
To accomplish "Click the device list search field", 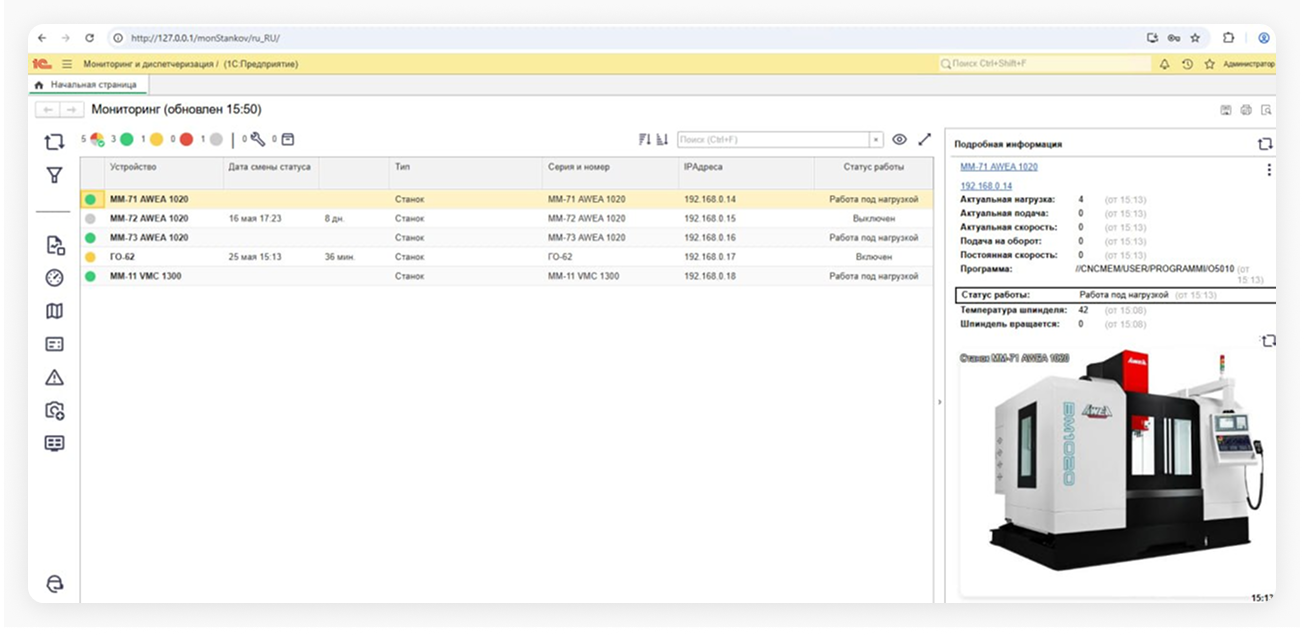I will click(x=773, y=140).
